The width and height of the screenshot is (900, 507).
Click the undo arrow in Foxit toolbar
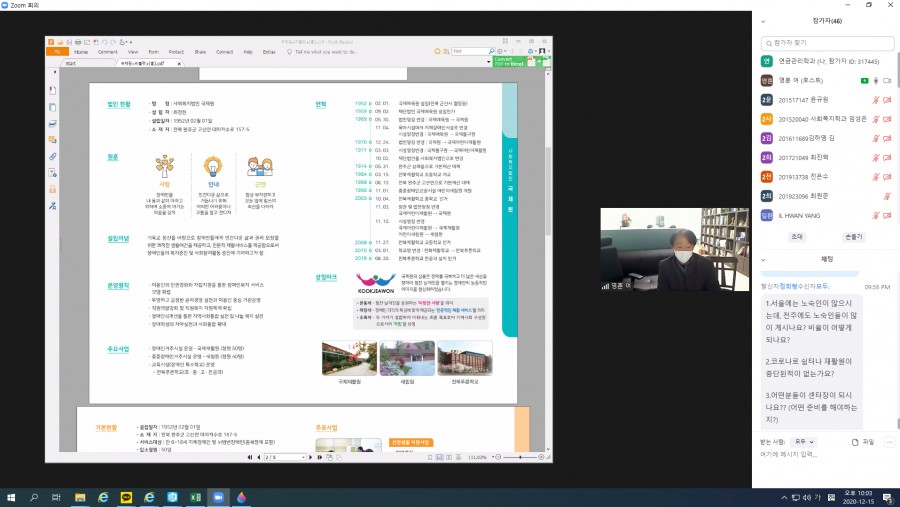tap(104, 42)
